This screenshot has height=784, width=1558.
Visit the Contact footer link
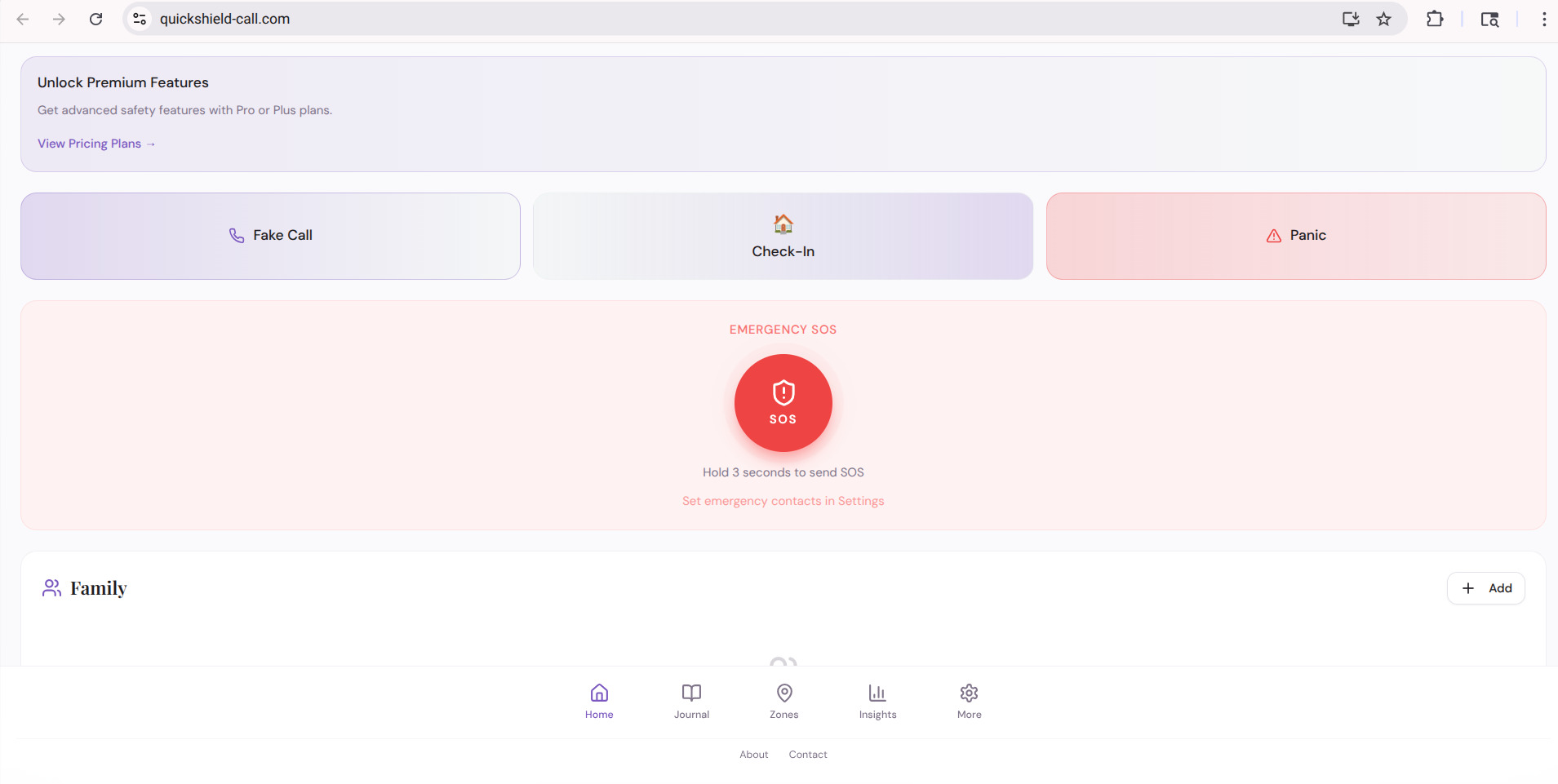808,755
